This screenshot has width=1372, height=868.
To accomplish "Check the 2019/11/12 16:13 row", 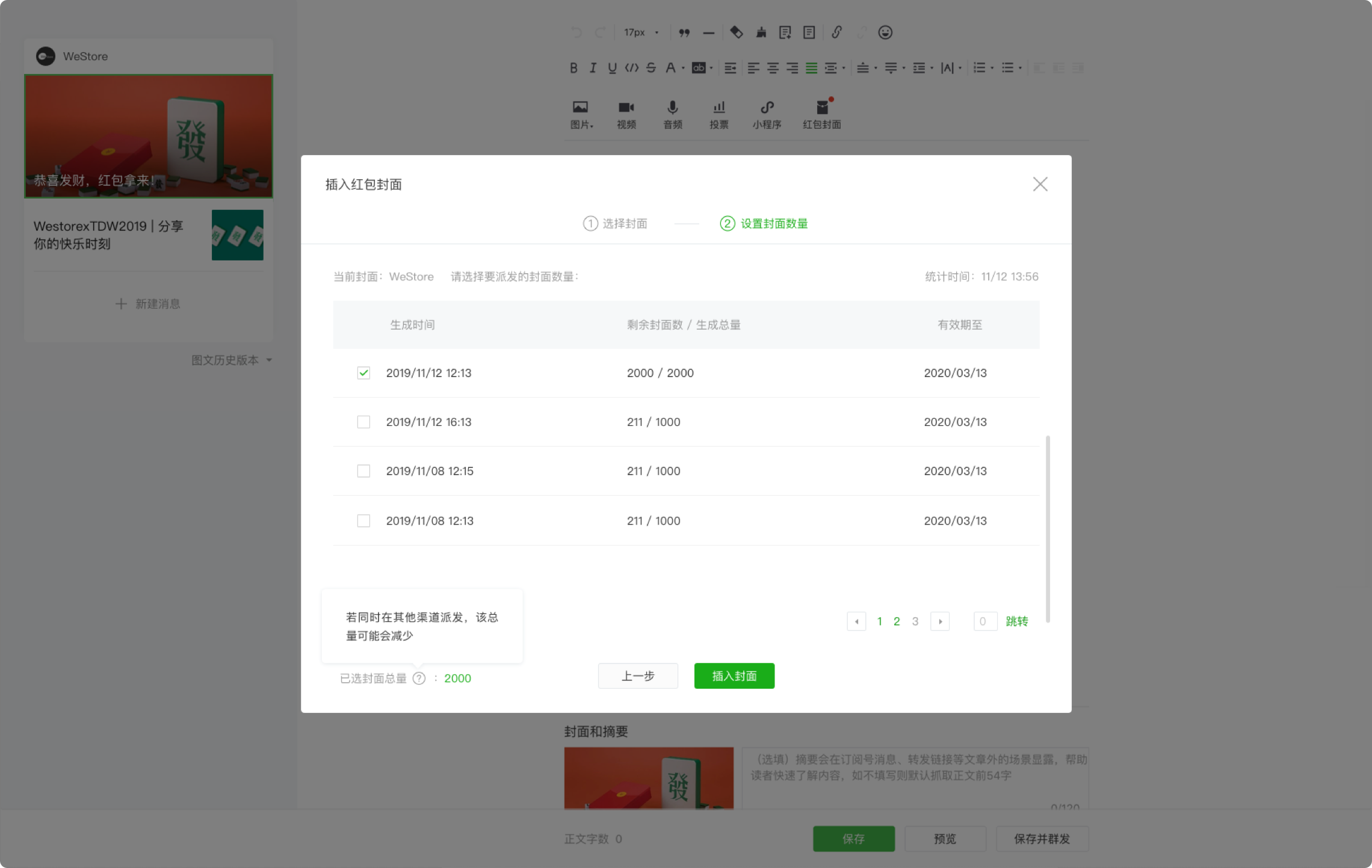I will point(363,422).
